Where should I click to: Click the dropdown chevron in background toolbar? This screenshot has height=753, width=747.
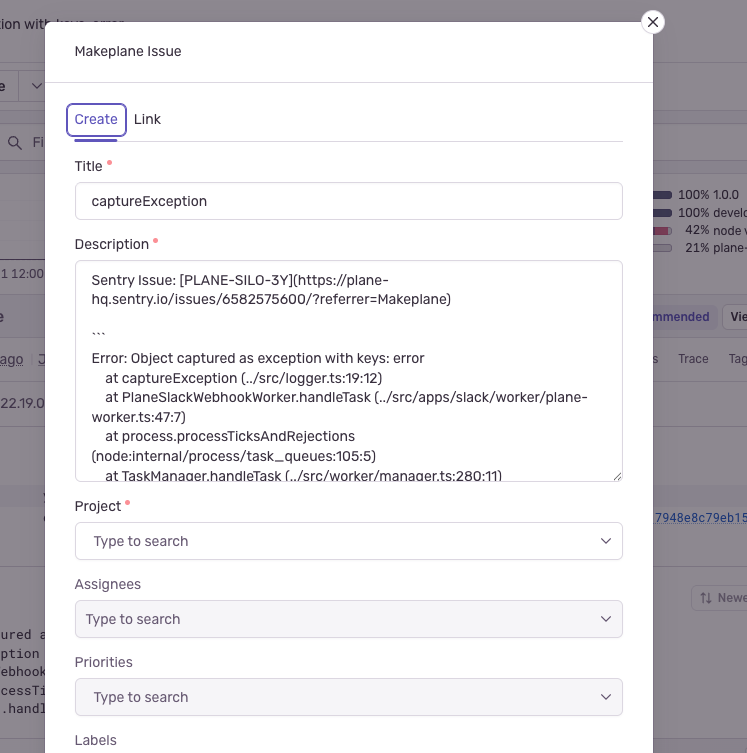[36, 86]
